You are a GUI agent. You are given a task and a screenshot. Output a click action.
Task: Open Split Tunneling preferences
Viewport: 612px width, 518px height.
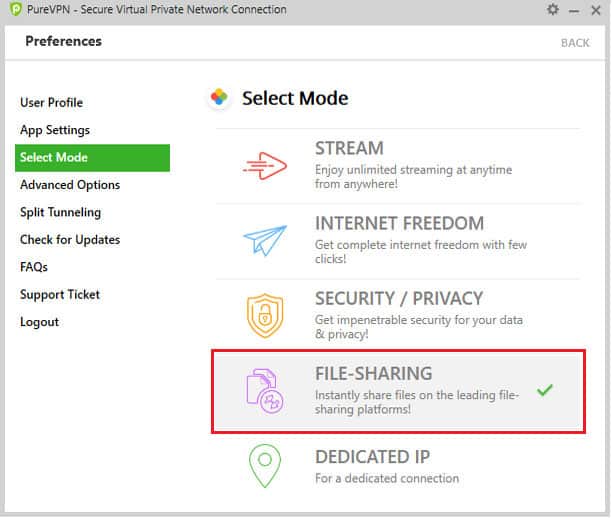click(60, 212)
